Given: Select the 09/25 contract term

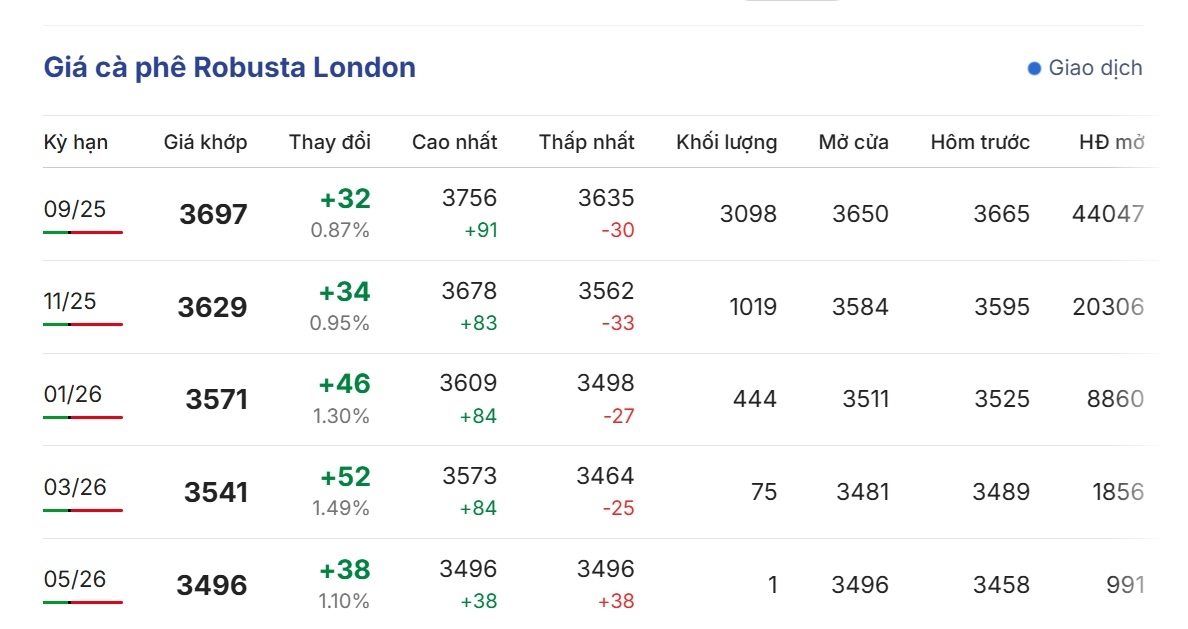Looking at the screenshot, I should pyautogui.click(x=75, y=209).
